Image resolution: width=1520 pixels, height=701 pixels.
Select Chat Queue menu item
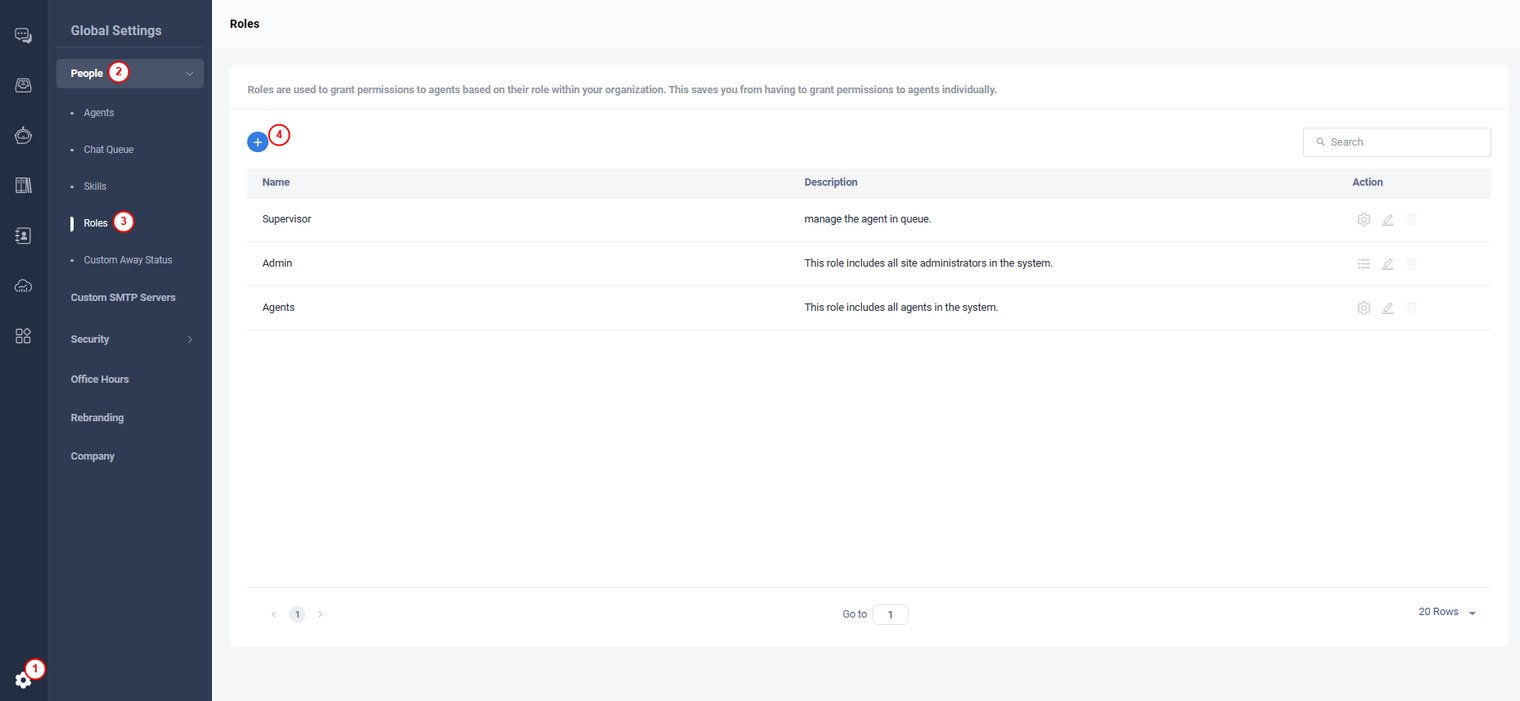108,150
